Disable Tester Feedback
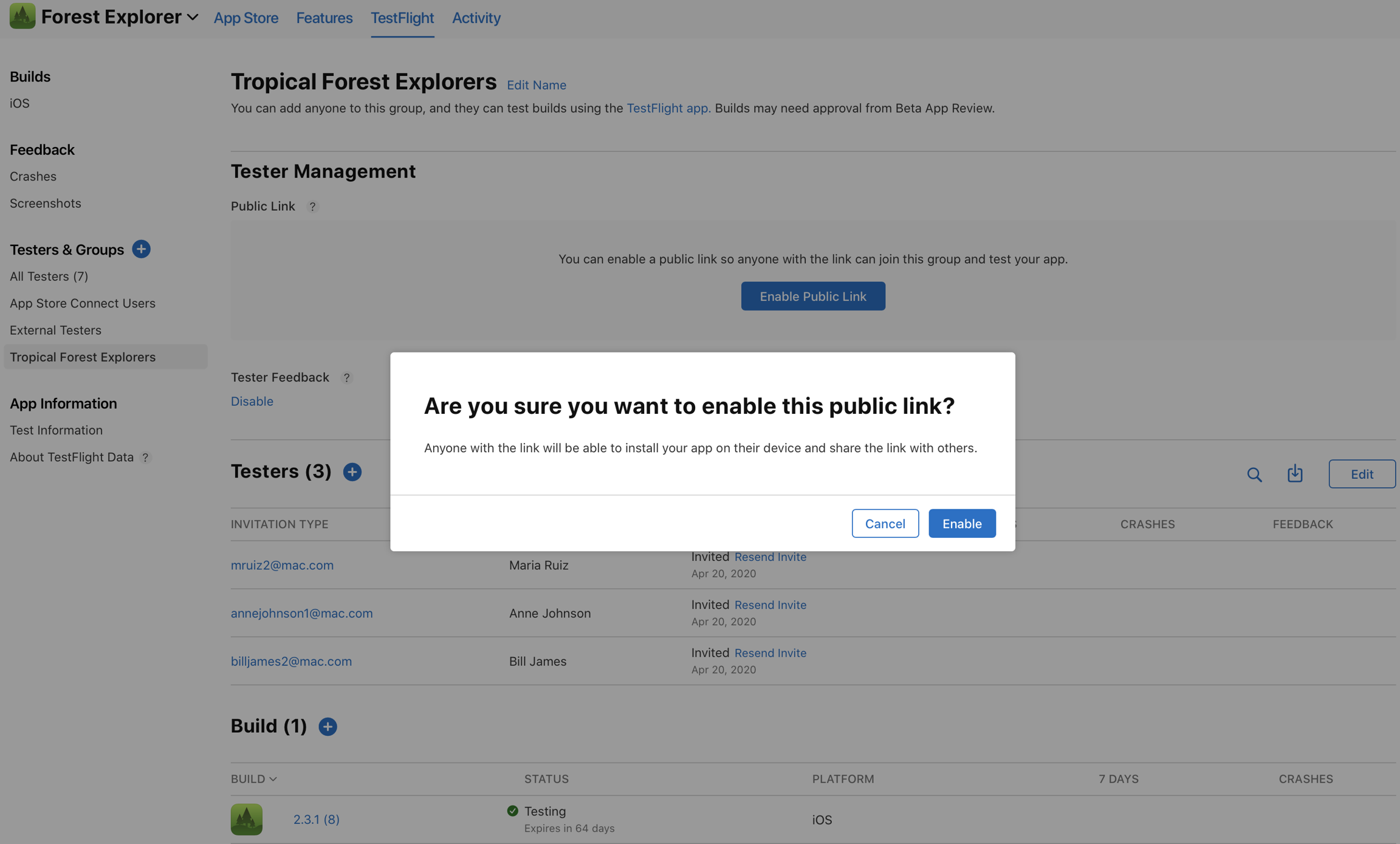The image size is (1400, 844). point(252,401)
